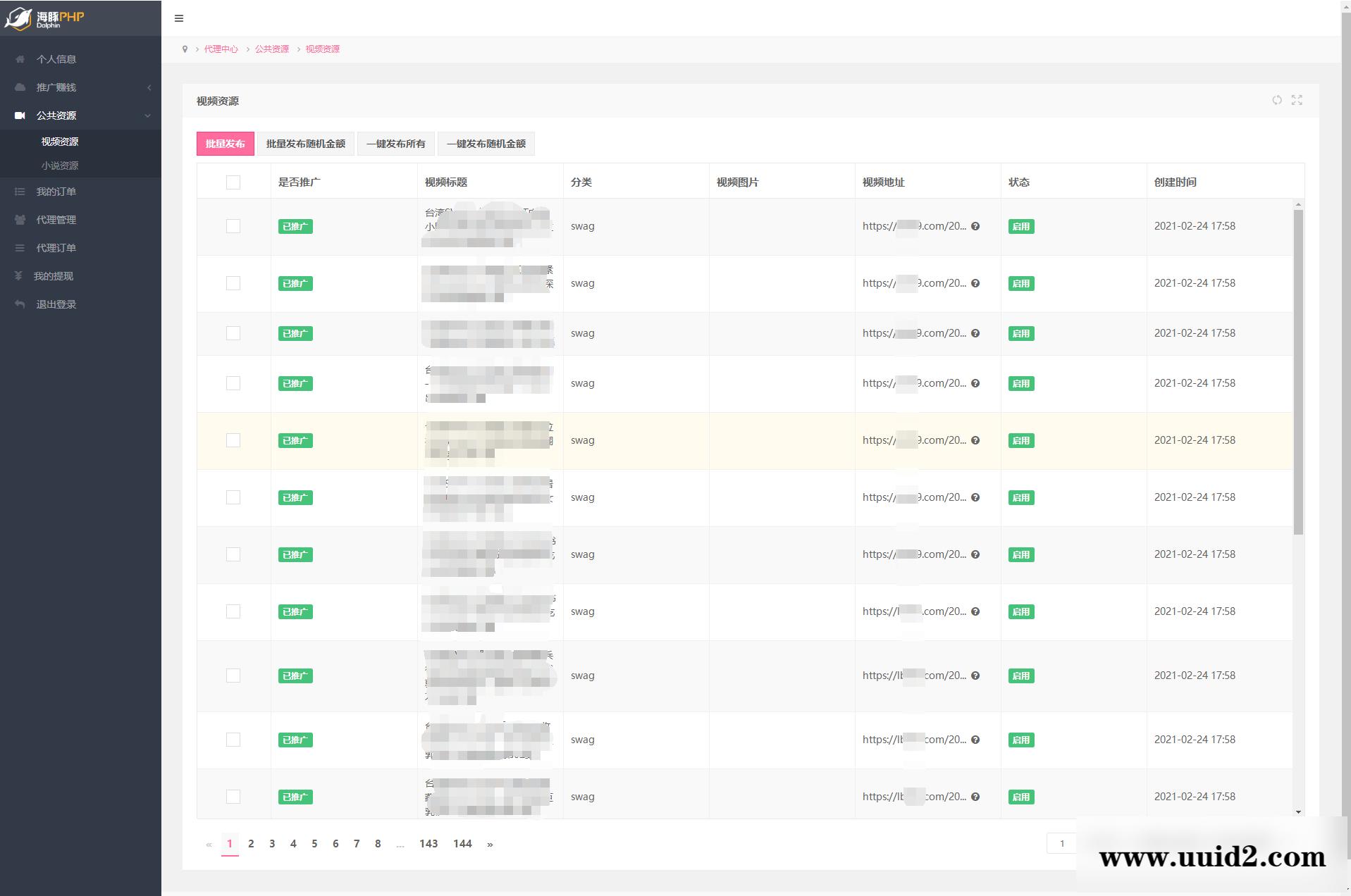Click the 一键发布所有 button

pyautogui.click(x=395, y=144)
